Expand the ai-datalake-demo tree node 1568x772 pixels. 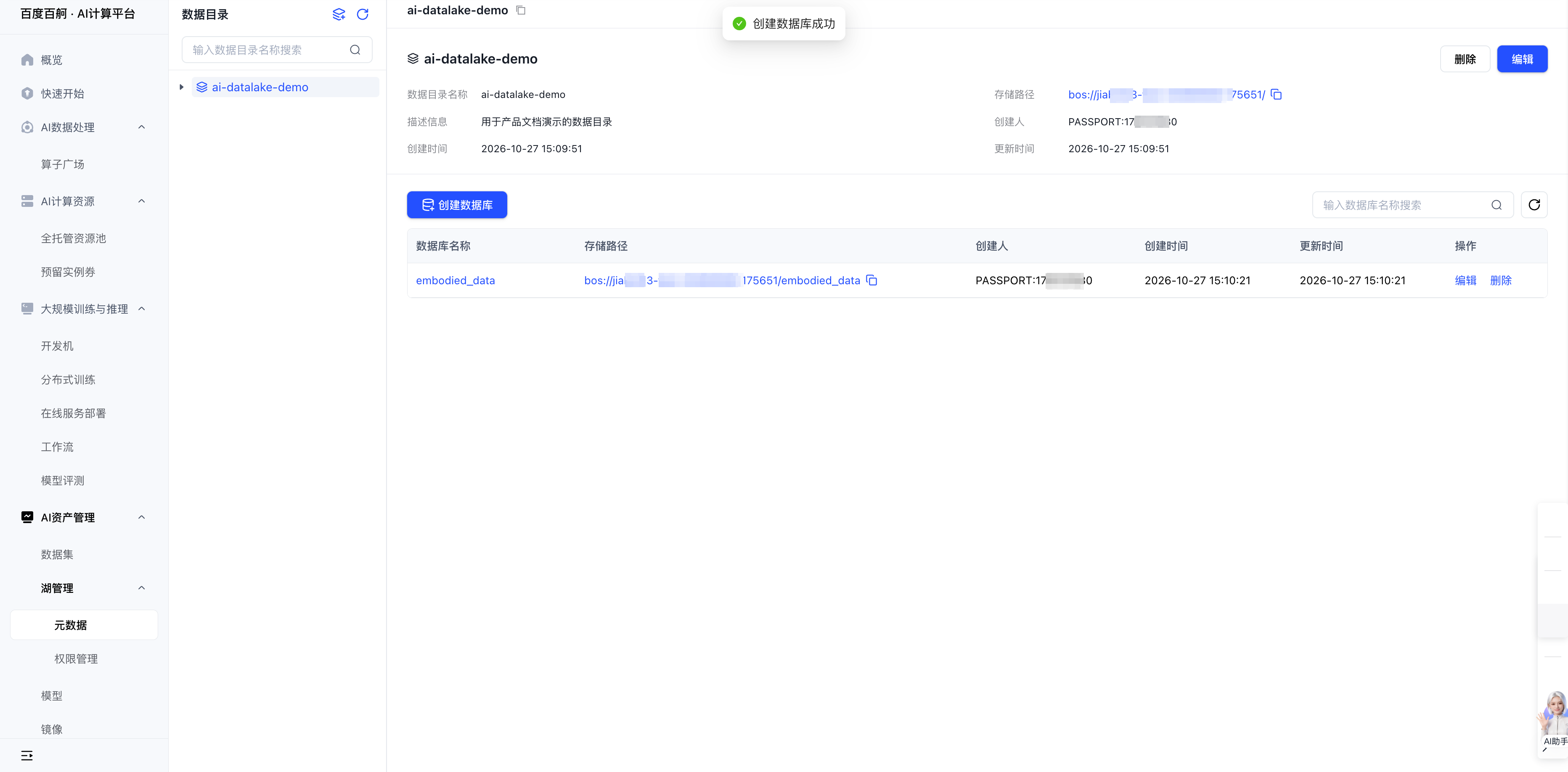(181, 87)
